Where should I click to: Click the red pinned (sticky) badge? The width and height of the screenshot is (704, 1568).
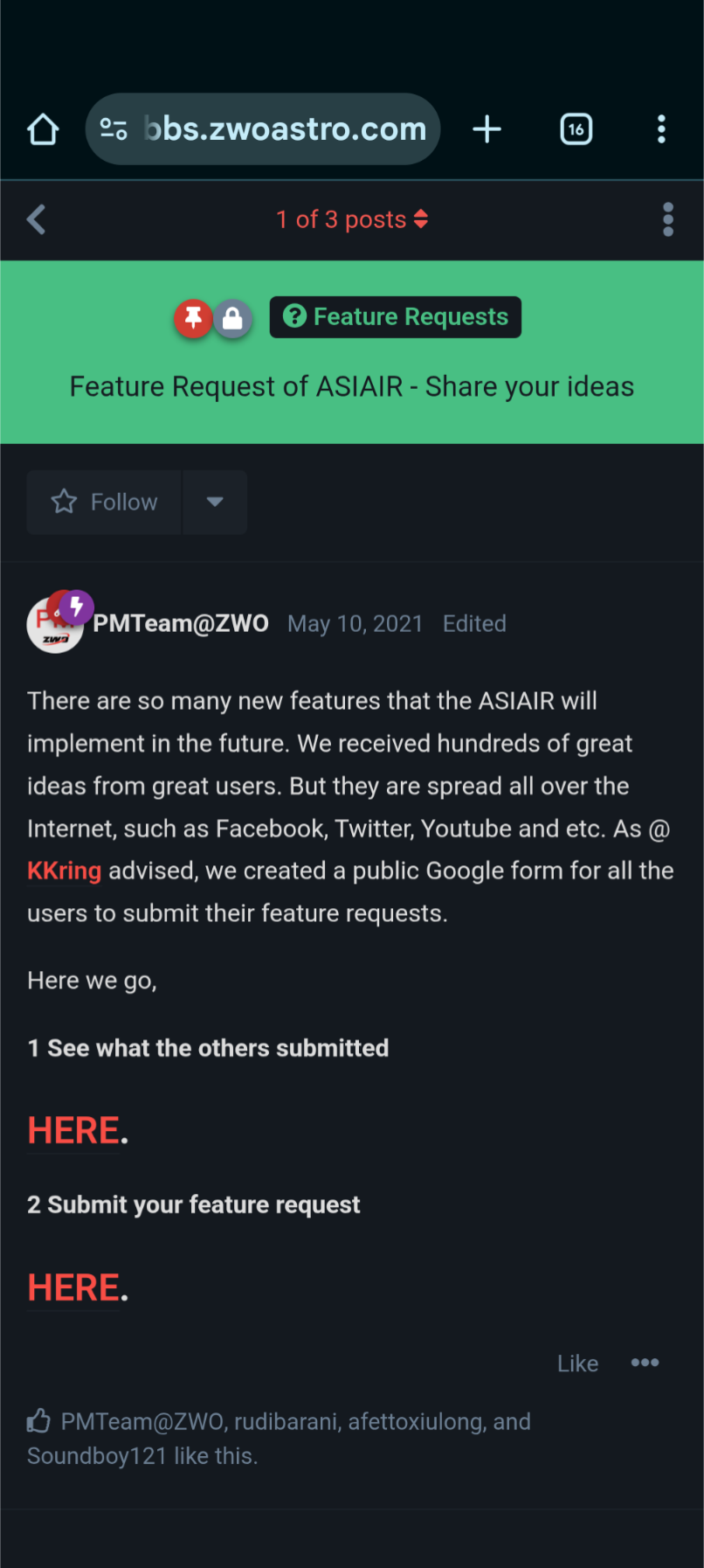click(193, 318)
